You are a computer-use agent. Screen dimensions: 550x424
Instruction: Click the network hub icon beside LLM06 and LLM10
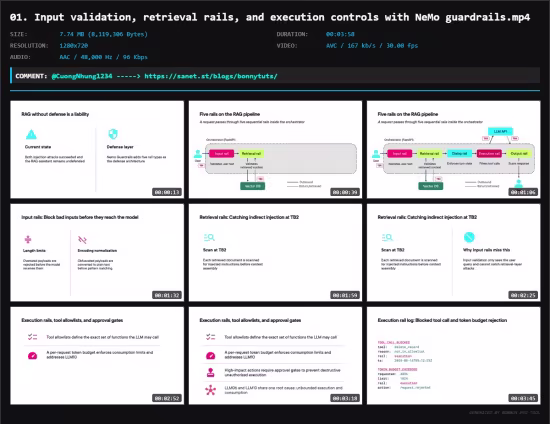tap(210, 390)
